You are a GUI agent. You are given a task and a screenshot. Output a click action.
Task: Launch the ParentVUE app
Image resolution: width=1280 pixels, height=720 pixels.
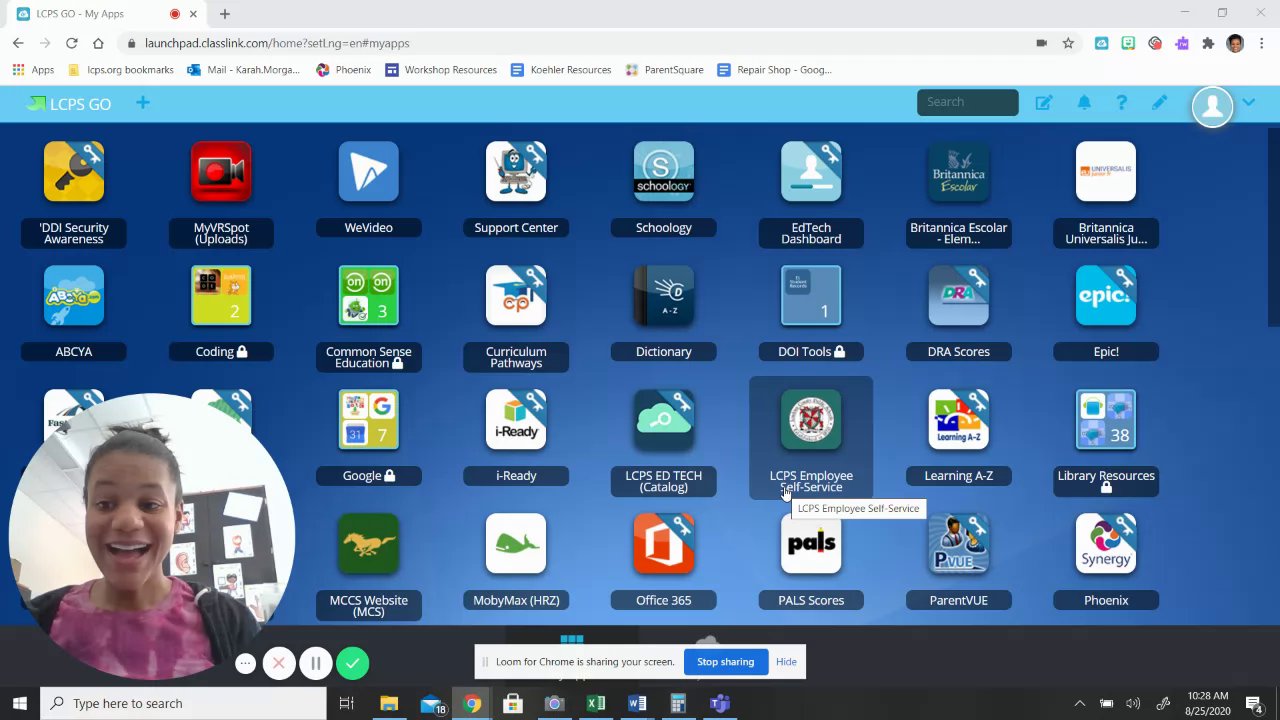[x=959, y=544]
